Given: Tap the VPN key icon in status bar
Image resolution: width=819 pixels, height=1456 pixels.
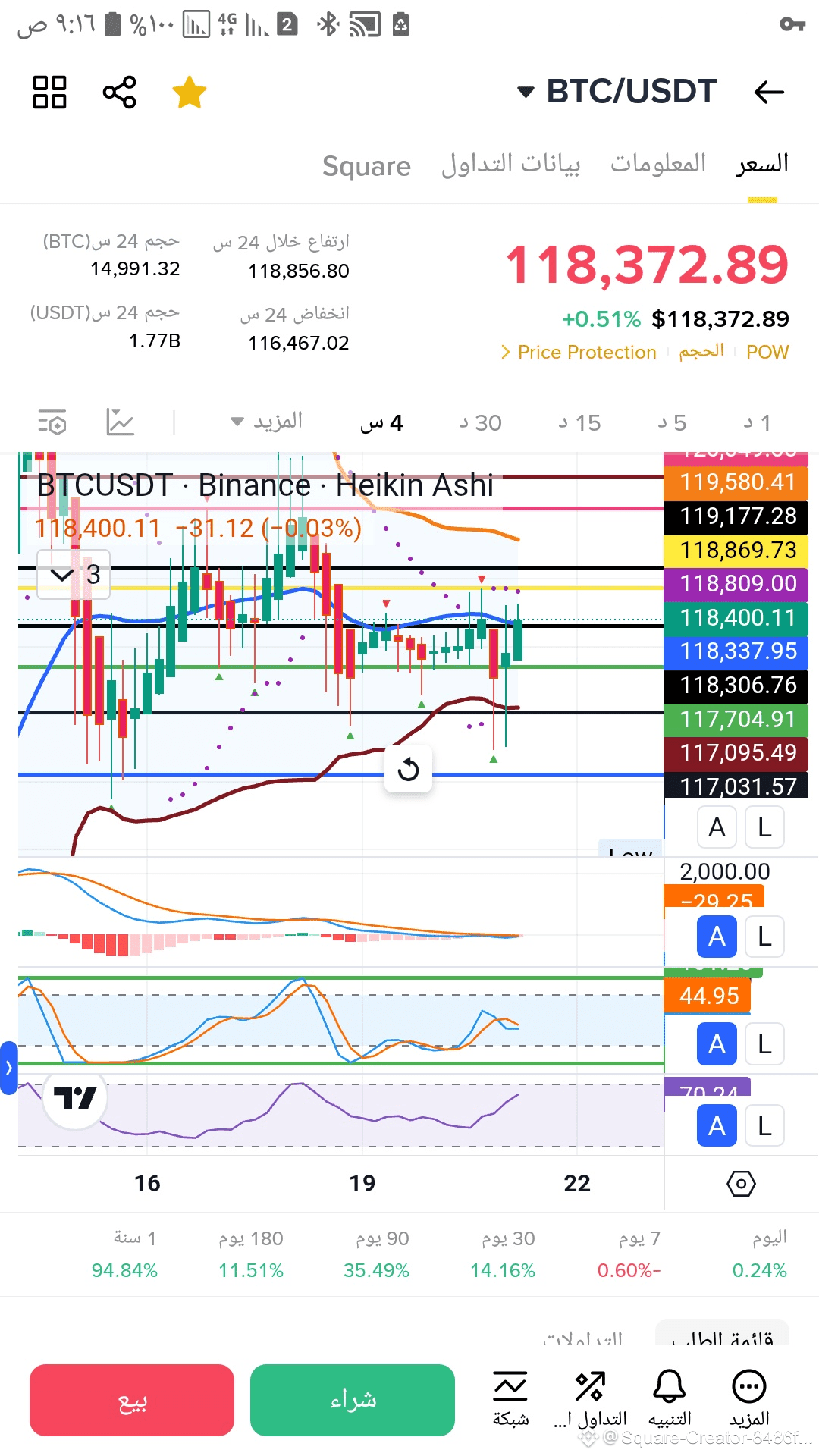Looking at the screenshot, I should [792, 25].
